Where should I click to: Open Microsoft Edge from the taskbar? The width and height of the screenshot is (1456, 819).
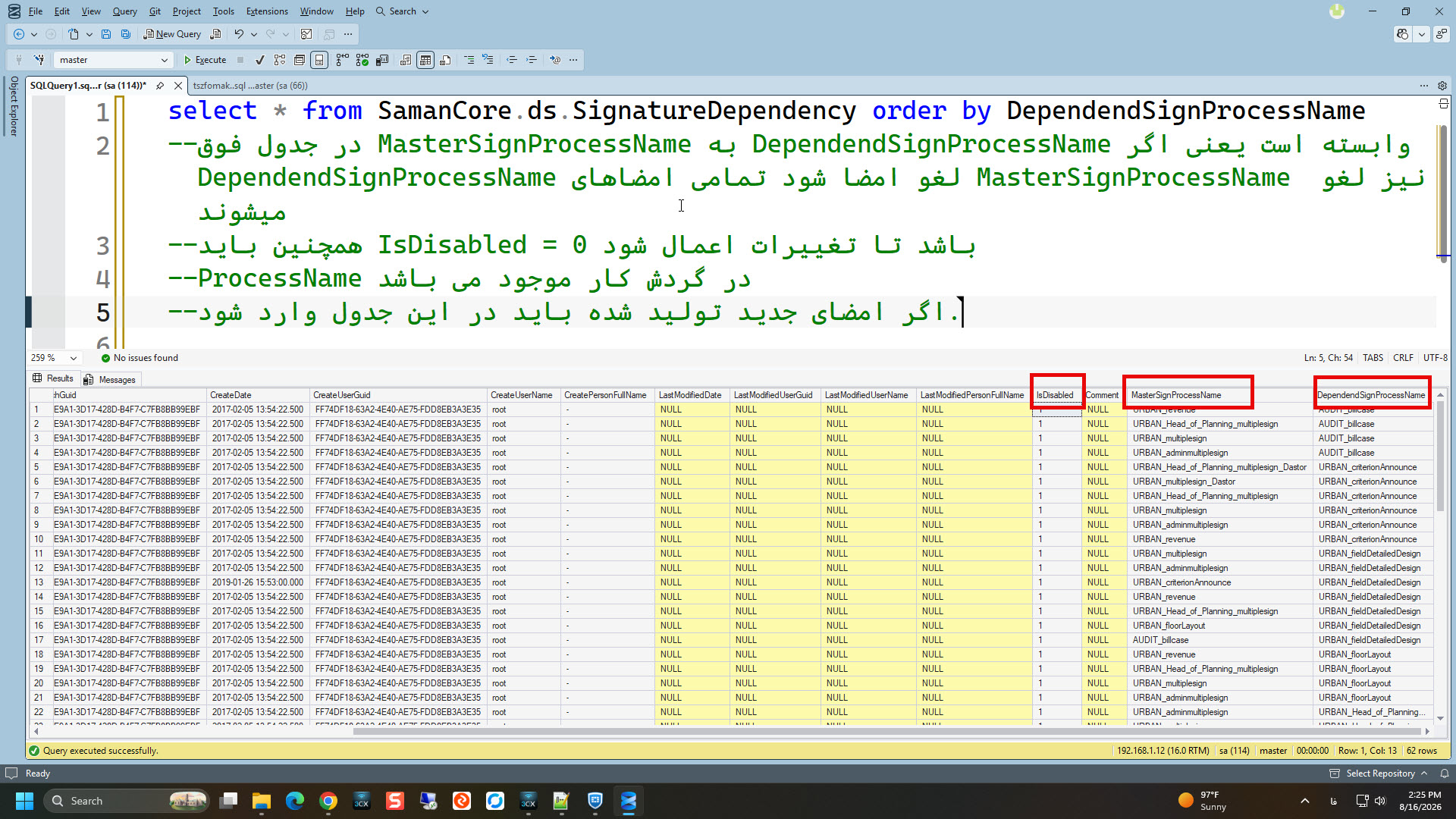click(295, 801)
